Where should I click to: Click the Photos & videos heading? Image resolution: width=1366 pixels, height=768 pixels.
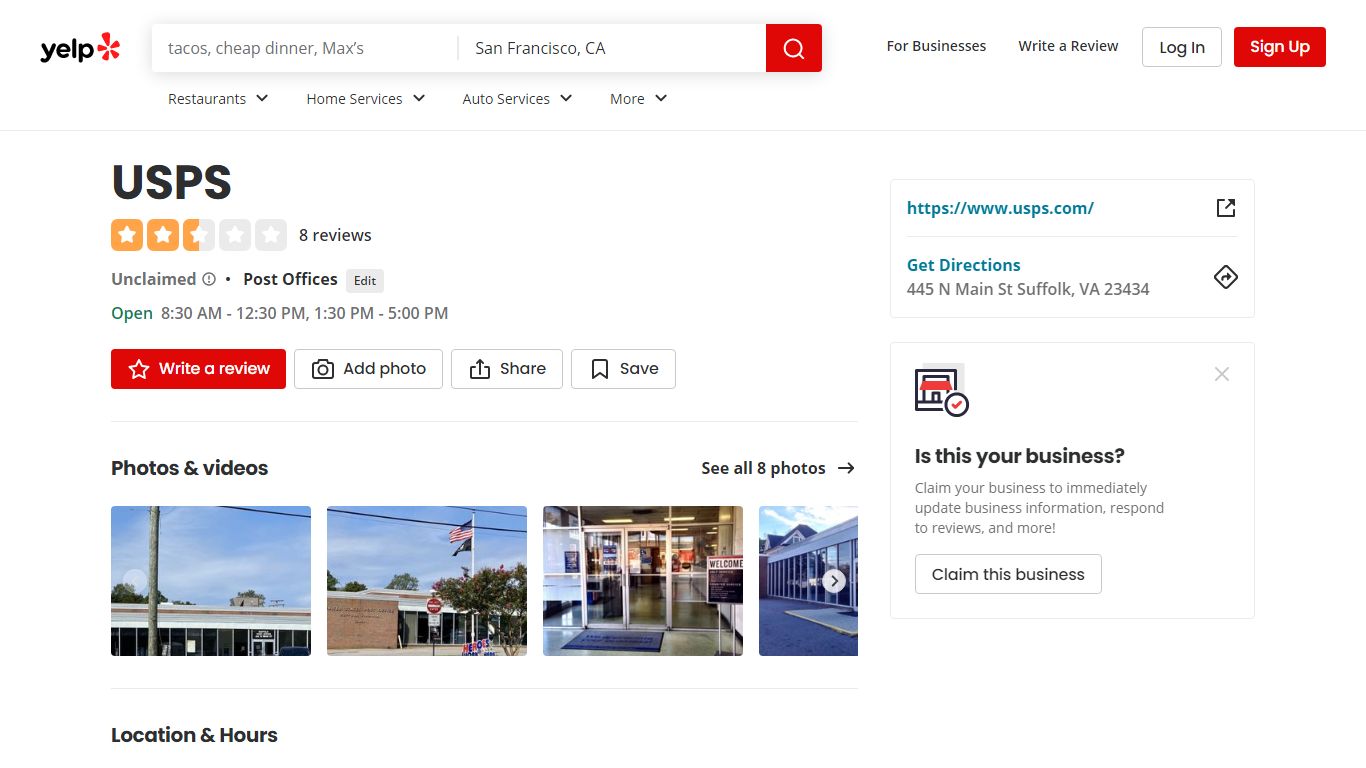click(x=190, y=468)
